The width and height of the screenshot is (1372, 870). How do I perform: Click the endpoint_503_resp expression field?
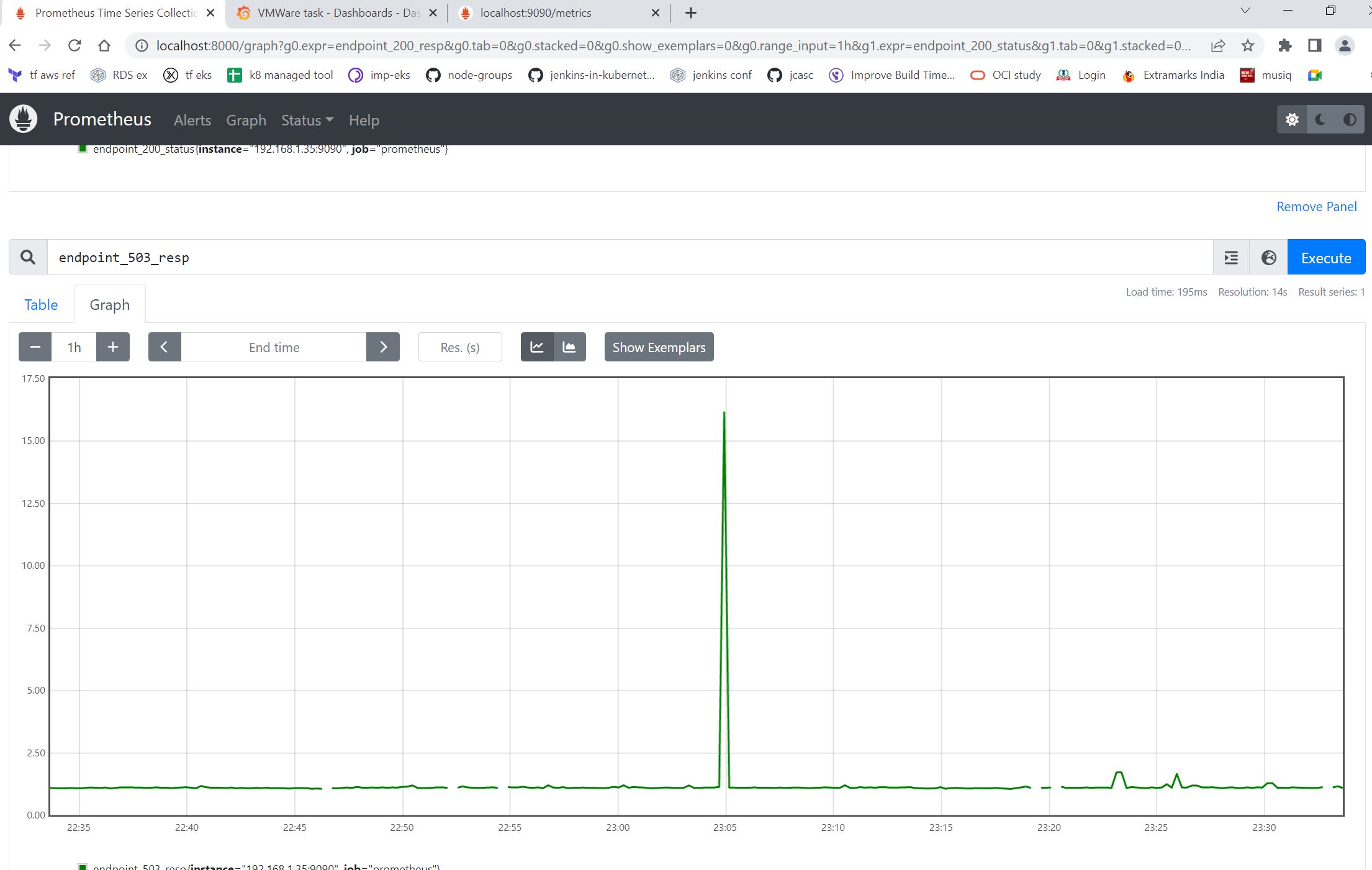(x=630, y=257)
